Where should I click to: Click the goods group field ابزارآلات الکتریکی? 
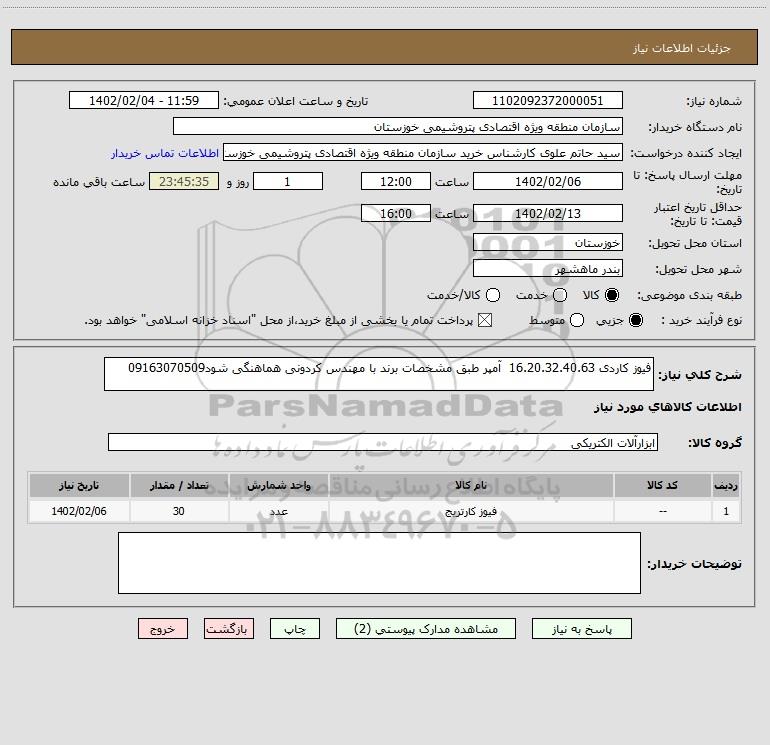click(x=383, y=442)
